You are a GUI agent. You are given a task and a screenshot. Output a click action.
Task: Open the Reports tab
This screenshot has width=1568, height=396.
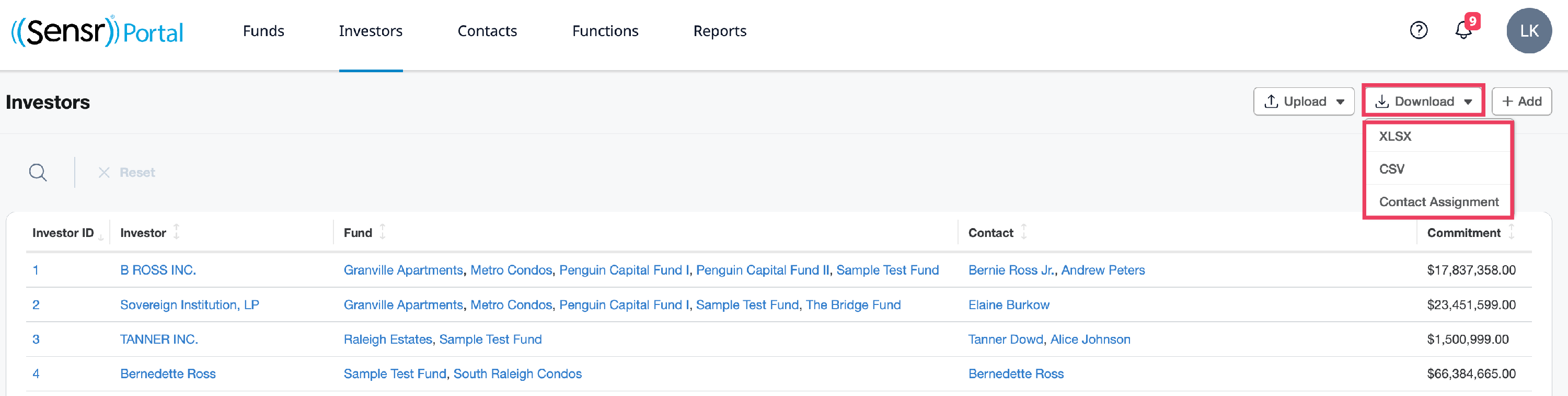coord(720,31)
